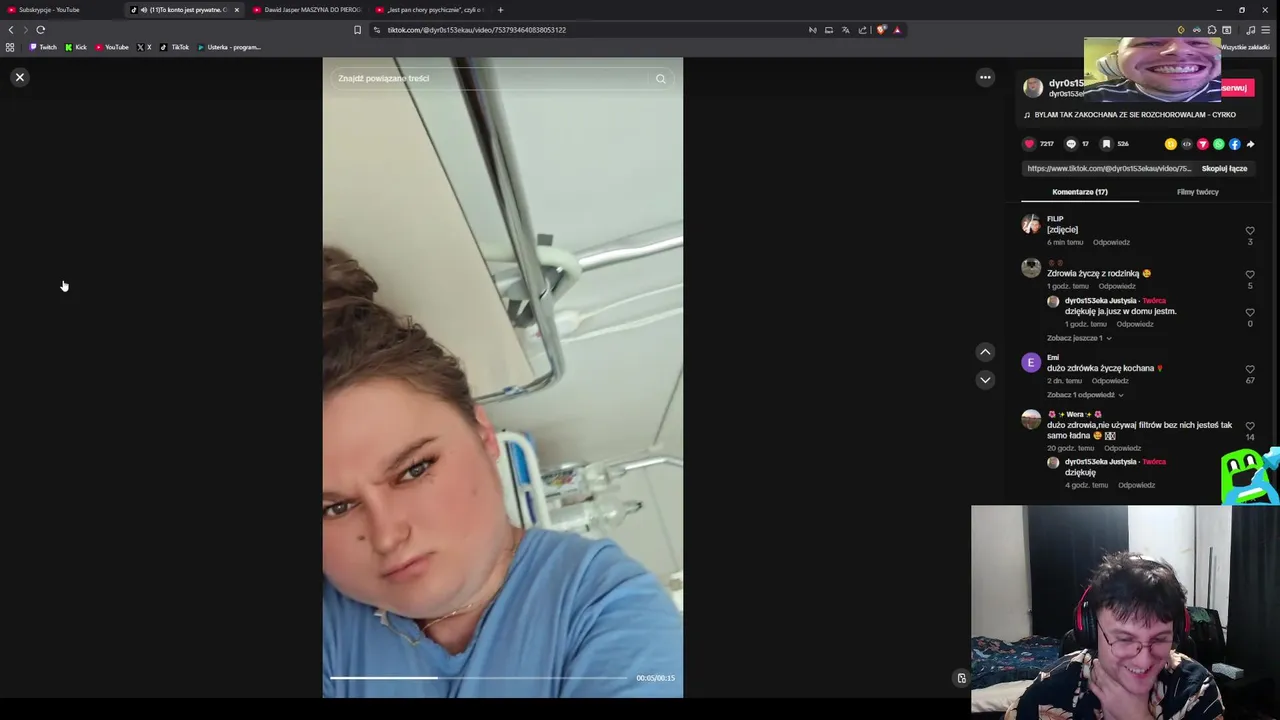
Task: Click the Brave Rewards triangle icon
Action: (x=897, y=30)
